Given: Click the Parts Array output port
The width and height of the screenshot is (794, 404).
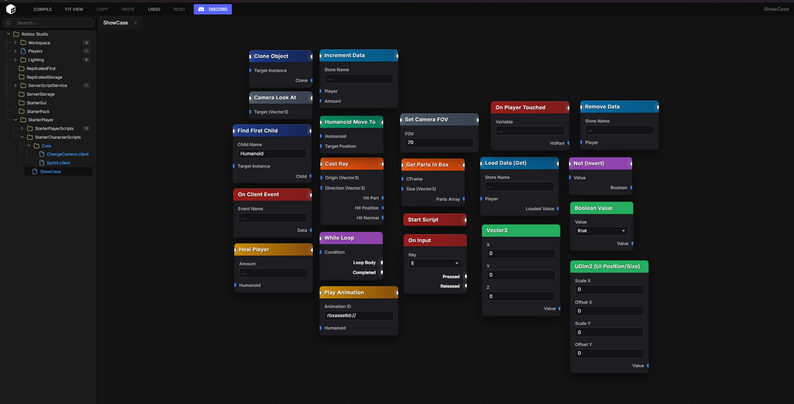Looking at the screenshot, I should click(464, 199).
